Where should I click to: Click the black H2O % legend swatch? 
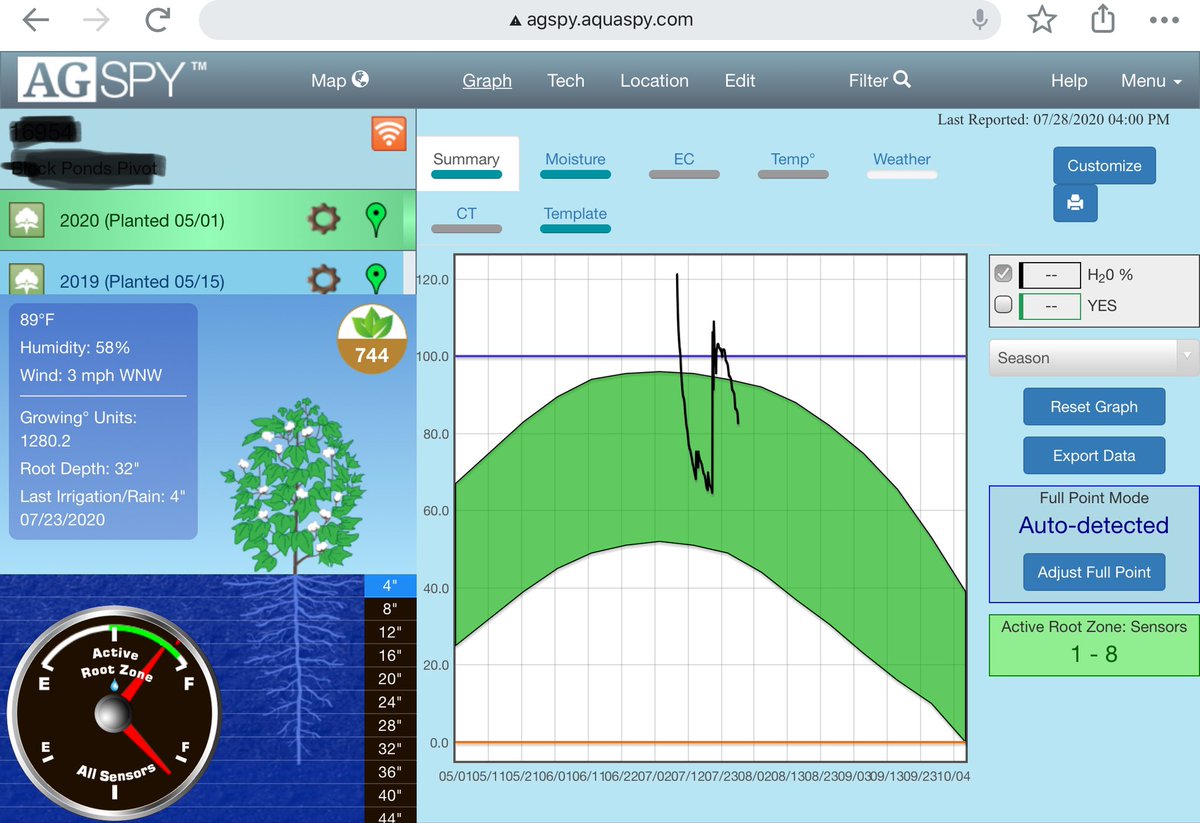(1050, 275)
